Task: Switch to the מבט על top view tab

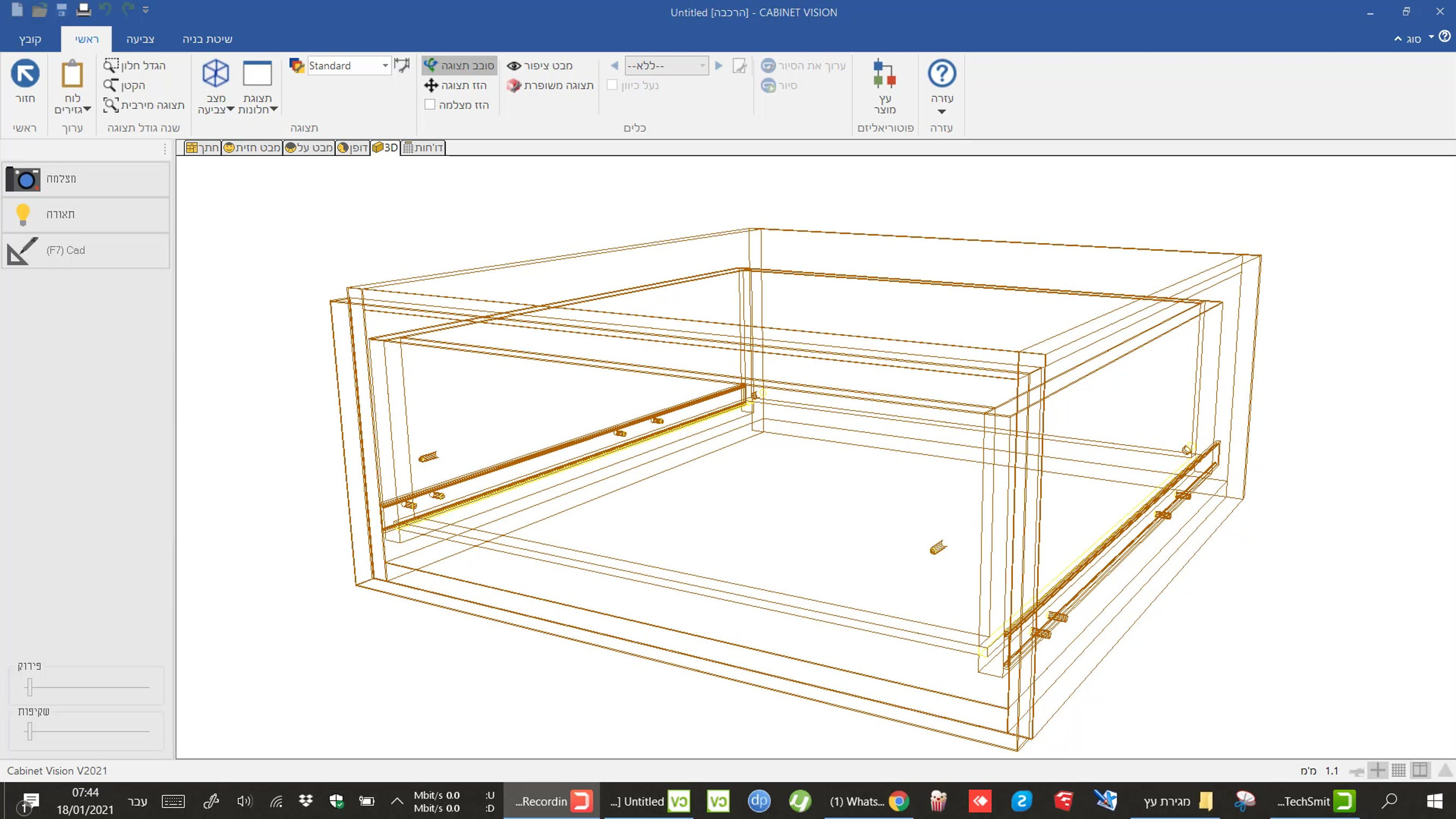Action: click(x=309, y=147)
